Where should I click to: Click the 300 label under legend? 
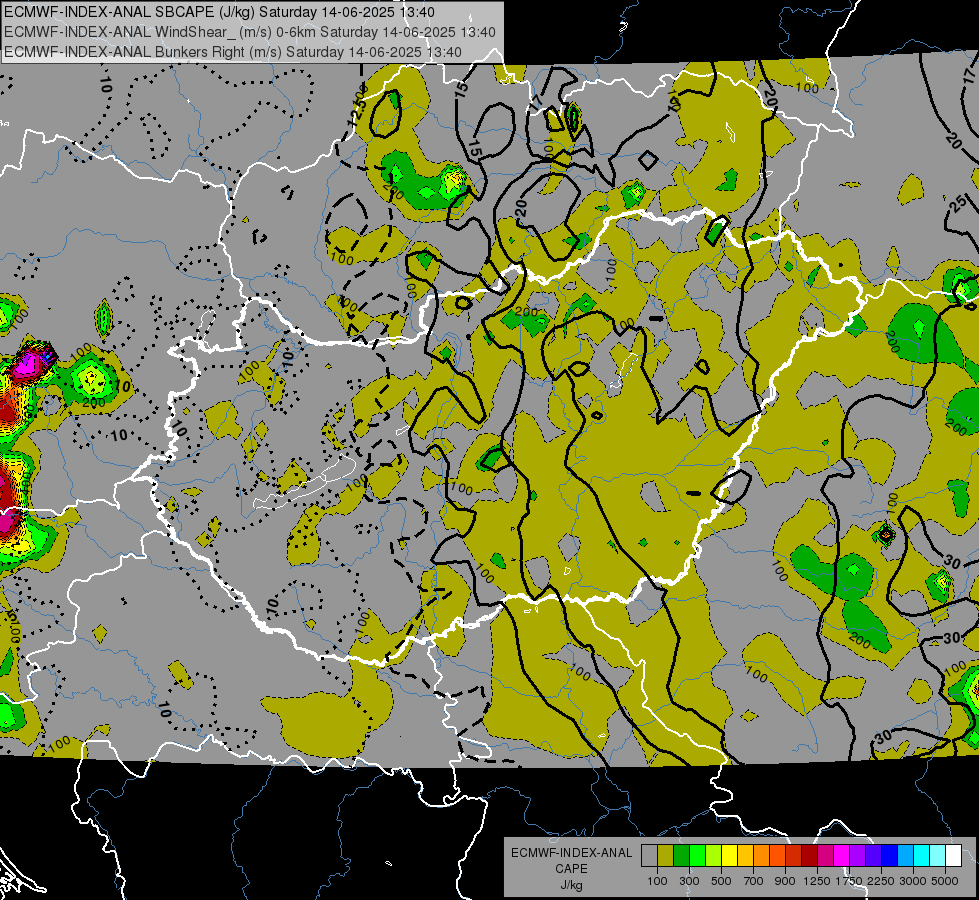(689, 881)
